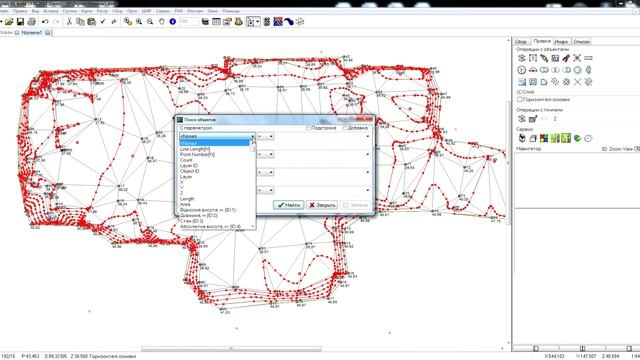This screenshot has height=360, width=640.
Task: Expand the first row's value dropdown arrow
Action: [368, 136]
